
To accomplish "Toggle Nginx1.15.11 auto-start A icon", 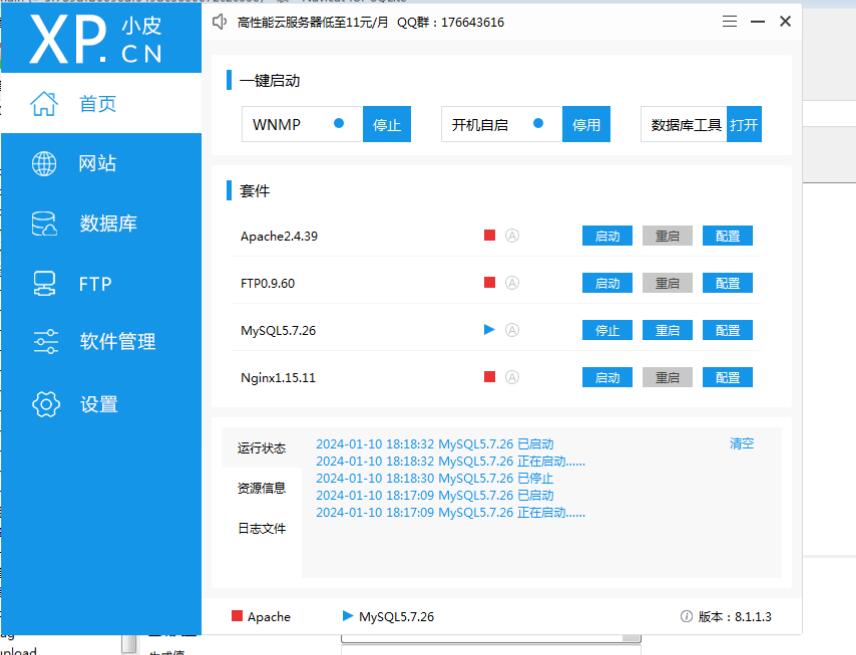I will [x=512, y=377].
